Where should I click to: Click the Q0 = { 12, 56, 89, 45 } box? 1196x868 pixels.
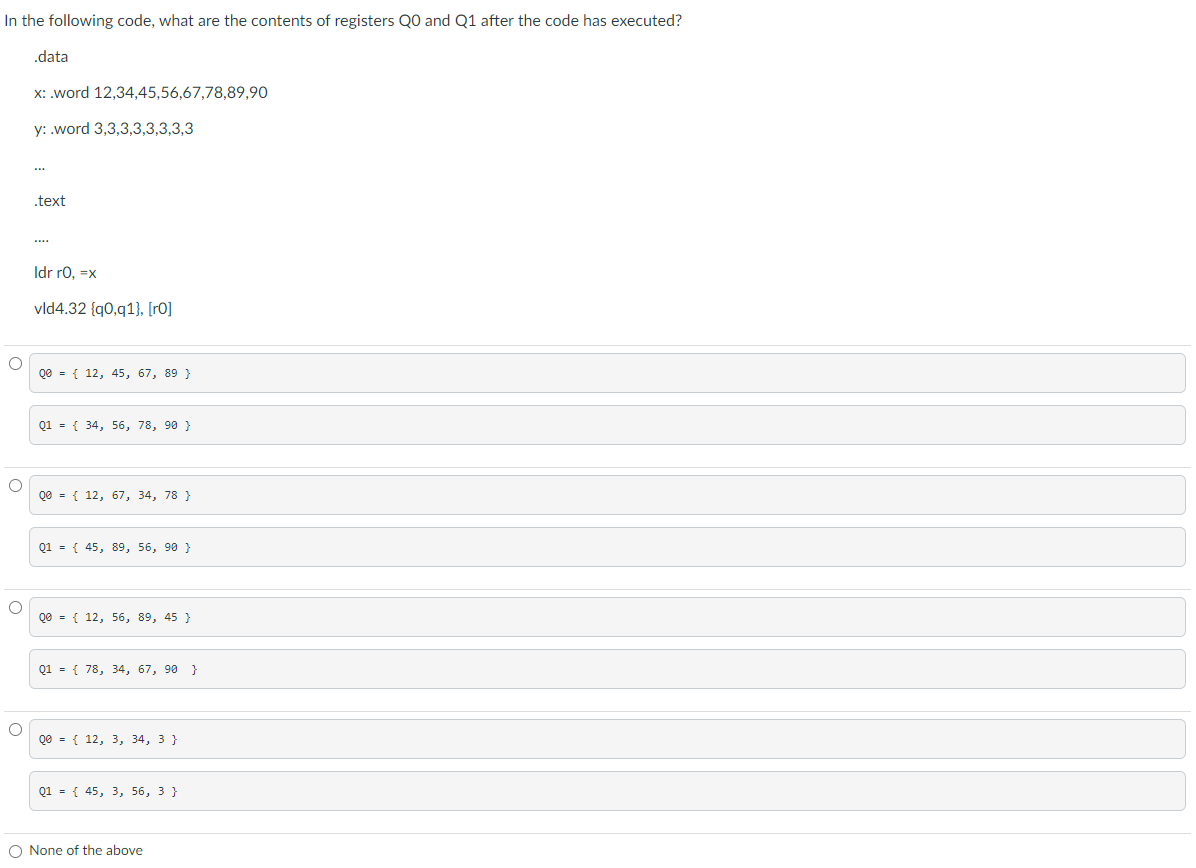(606, 616)
